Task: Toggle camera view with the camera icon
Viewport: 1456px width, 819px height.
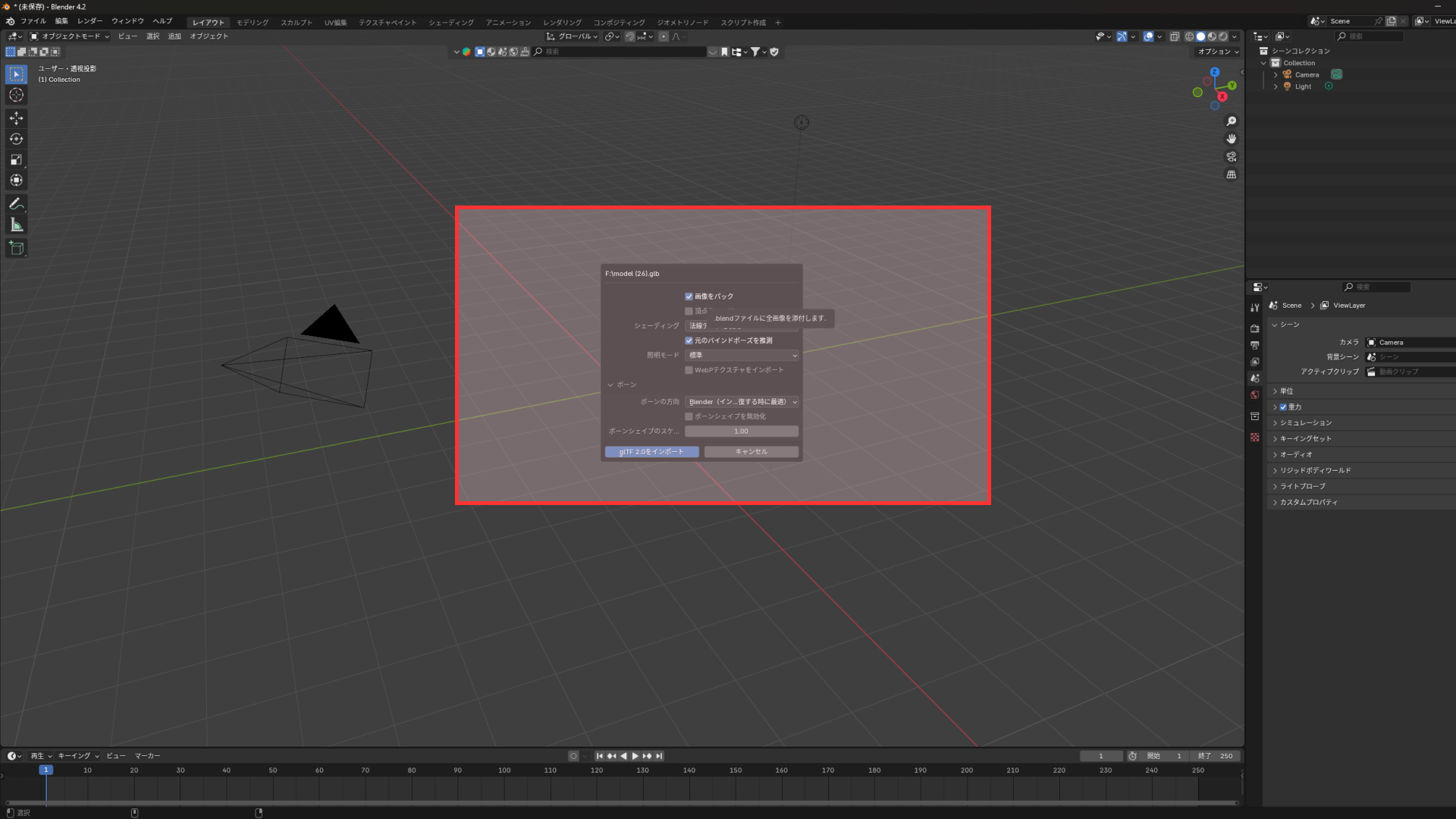Action: click(1232, 157)
